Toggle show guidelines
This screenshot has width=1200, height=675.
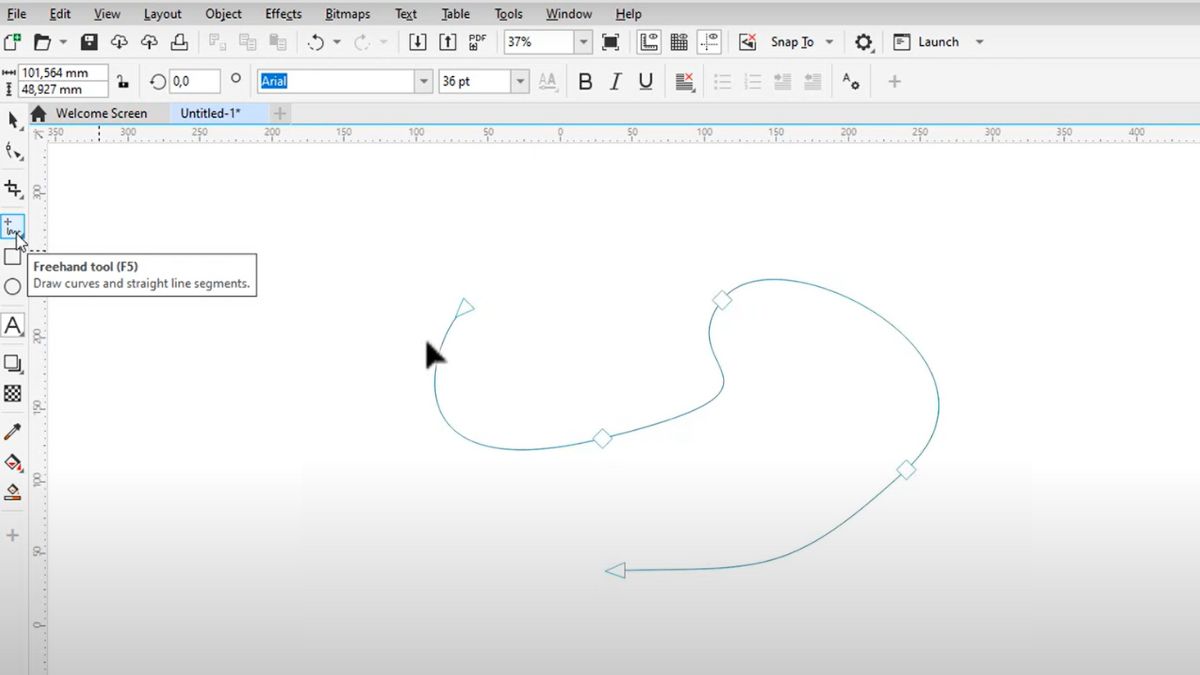[709, 42]
